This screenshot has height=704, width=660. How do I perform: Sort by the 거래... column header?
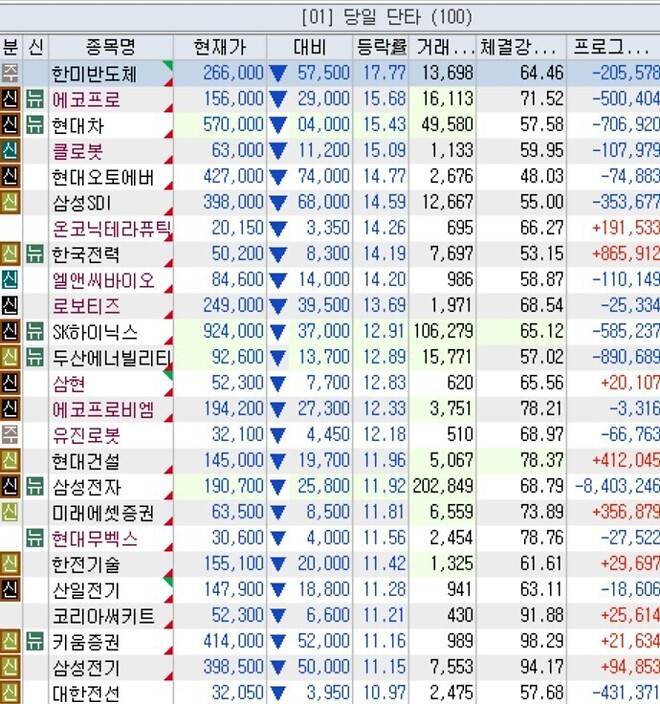[442, 47]
